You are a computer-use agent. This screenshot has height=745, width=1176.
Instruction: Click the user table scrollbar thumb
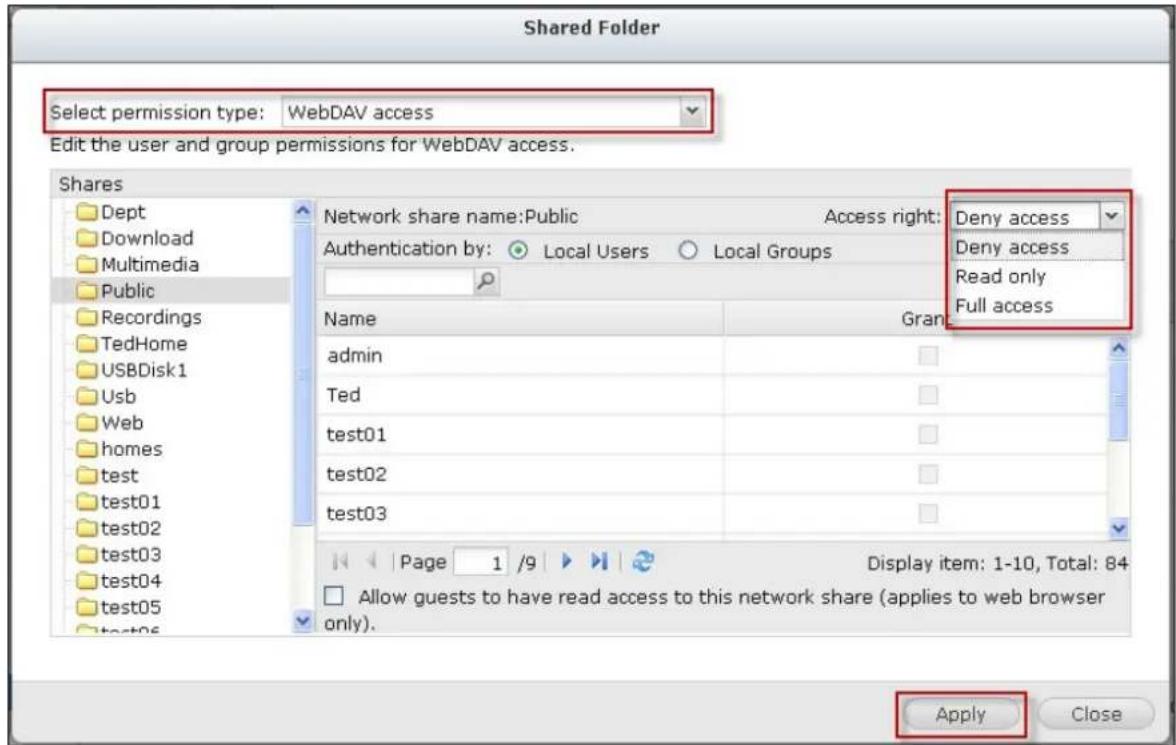pos(1118,400)
